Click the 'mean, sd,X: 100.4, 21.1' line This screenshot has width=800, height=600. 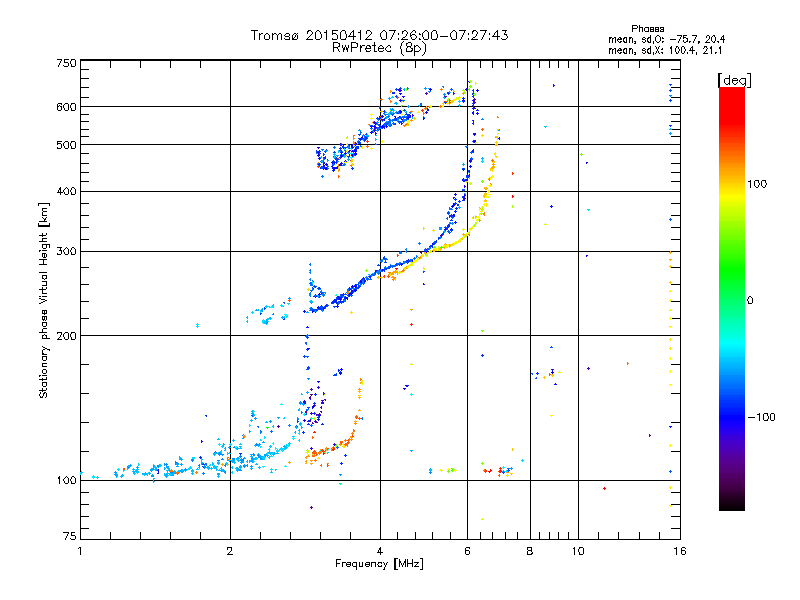click(665, 51)
